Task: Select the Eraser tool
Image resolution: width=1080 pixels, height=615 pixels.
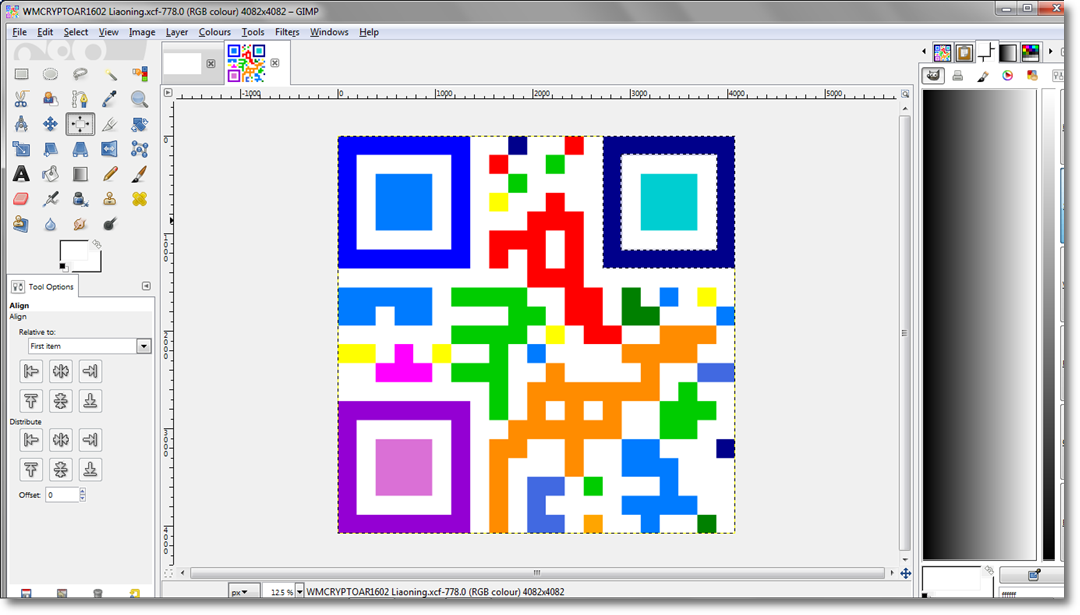Action: (21, 199)
